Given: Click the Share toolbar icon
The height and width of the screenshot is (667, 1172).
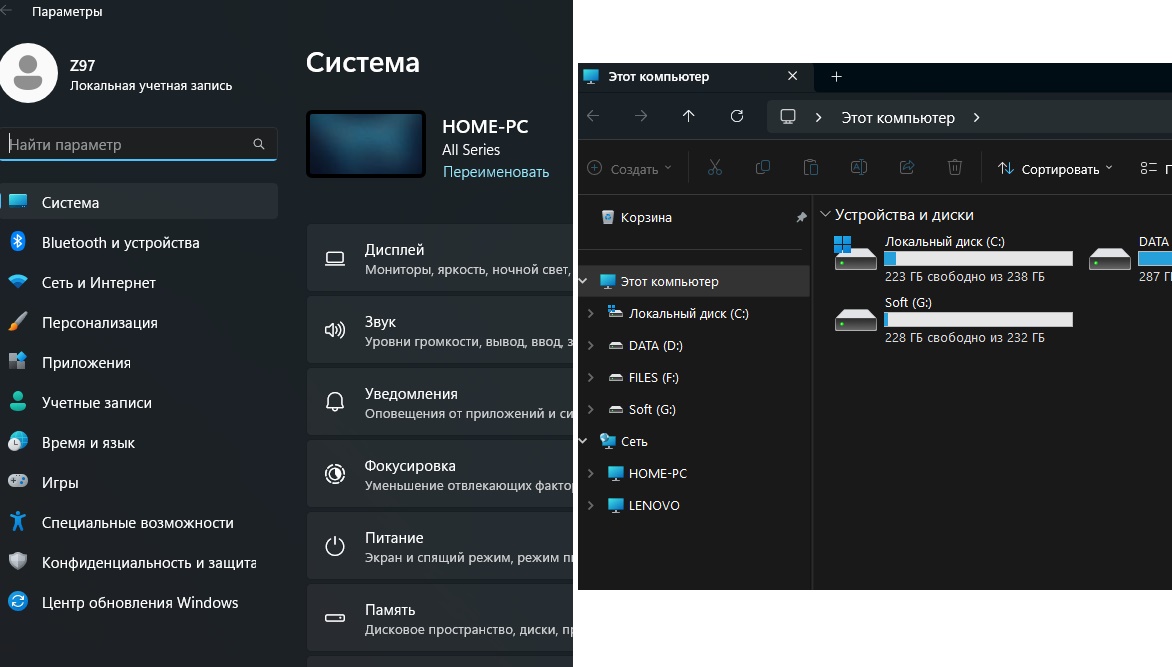Looking at the screenshot, I should 907,168.
